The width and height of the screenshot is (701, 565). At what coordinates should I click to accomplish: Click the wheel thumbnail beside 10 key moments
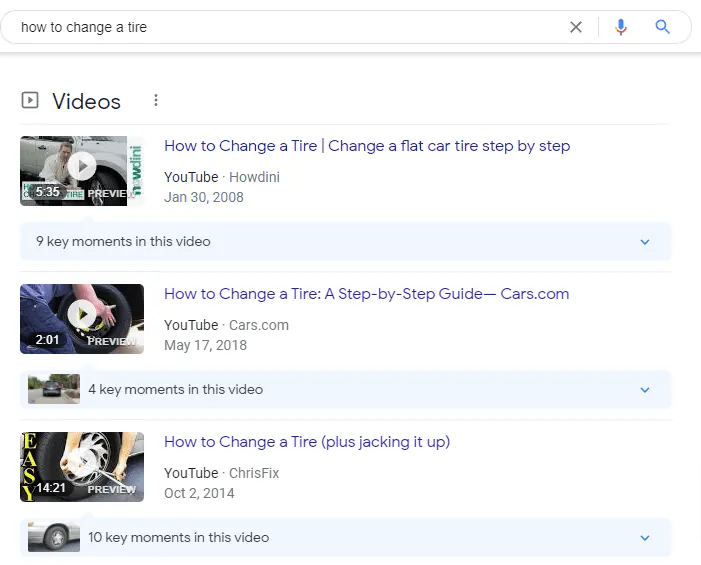click(54, 537)
